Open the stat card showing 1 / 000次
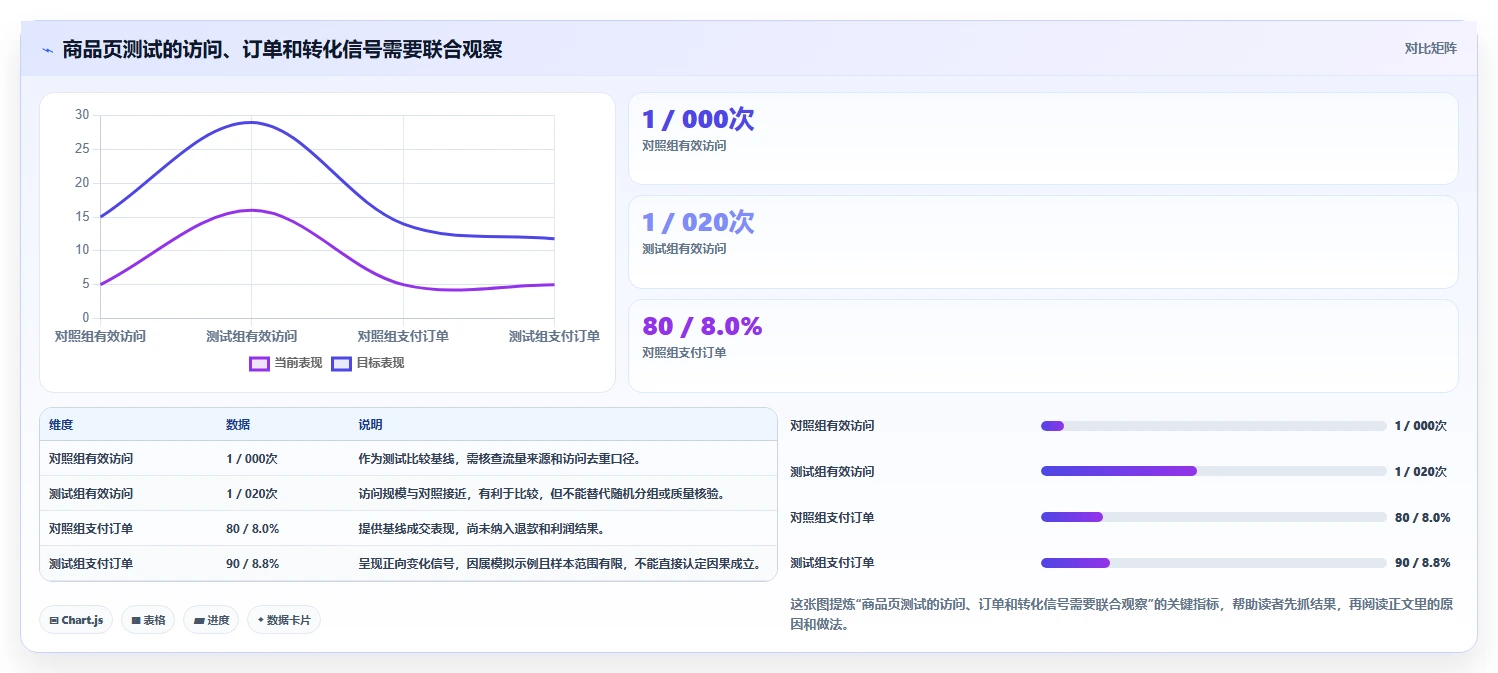 pyautogui.click(x=1043, y=139)
